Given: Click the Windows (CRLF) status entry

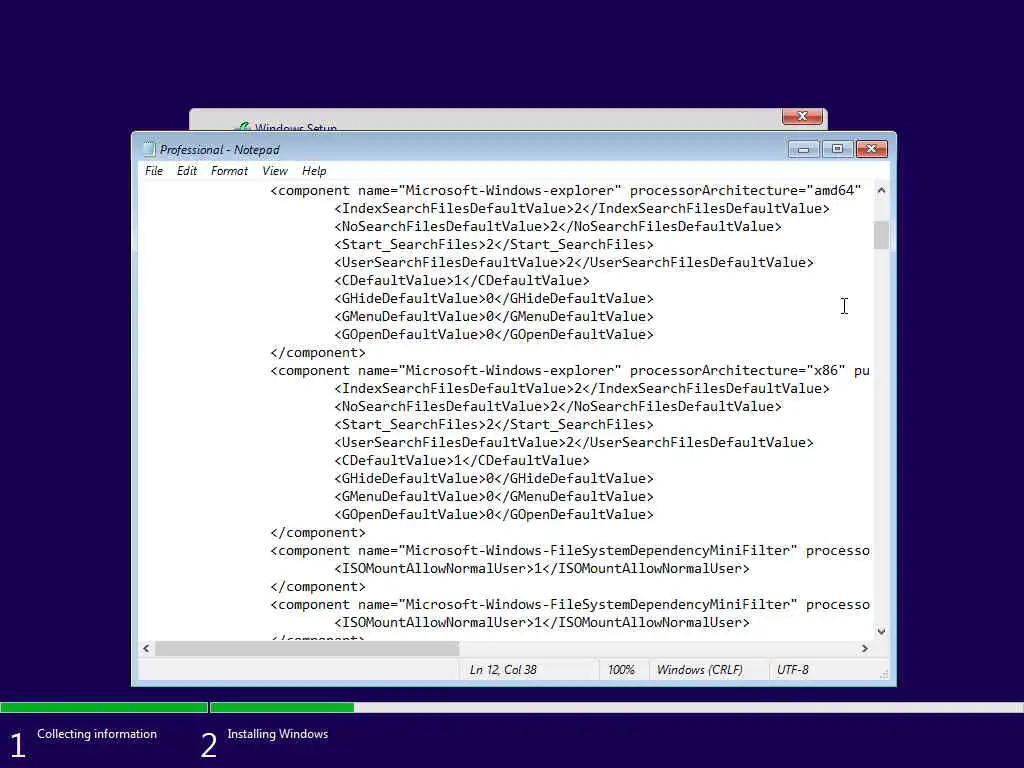Looking at the screenshot, I should tap(699, 670).
